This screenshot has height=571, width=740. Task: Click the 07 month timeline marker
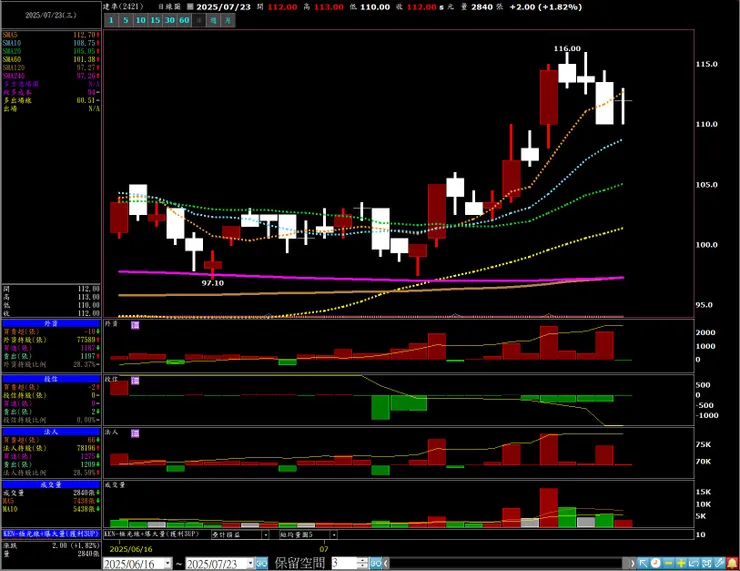pyautogui.click(x=324, y=549)
